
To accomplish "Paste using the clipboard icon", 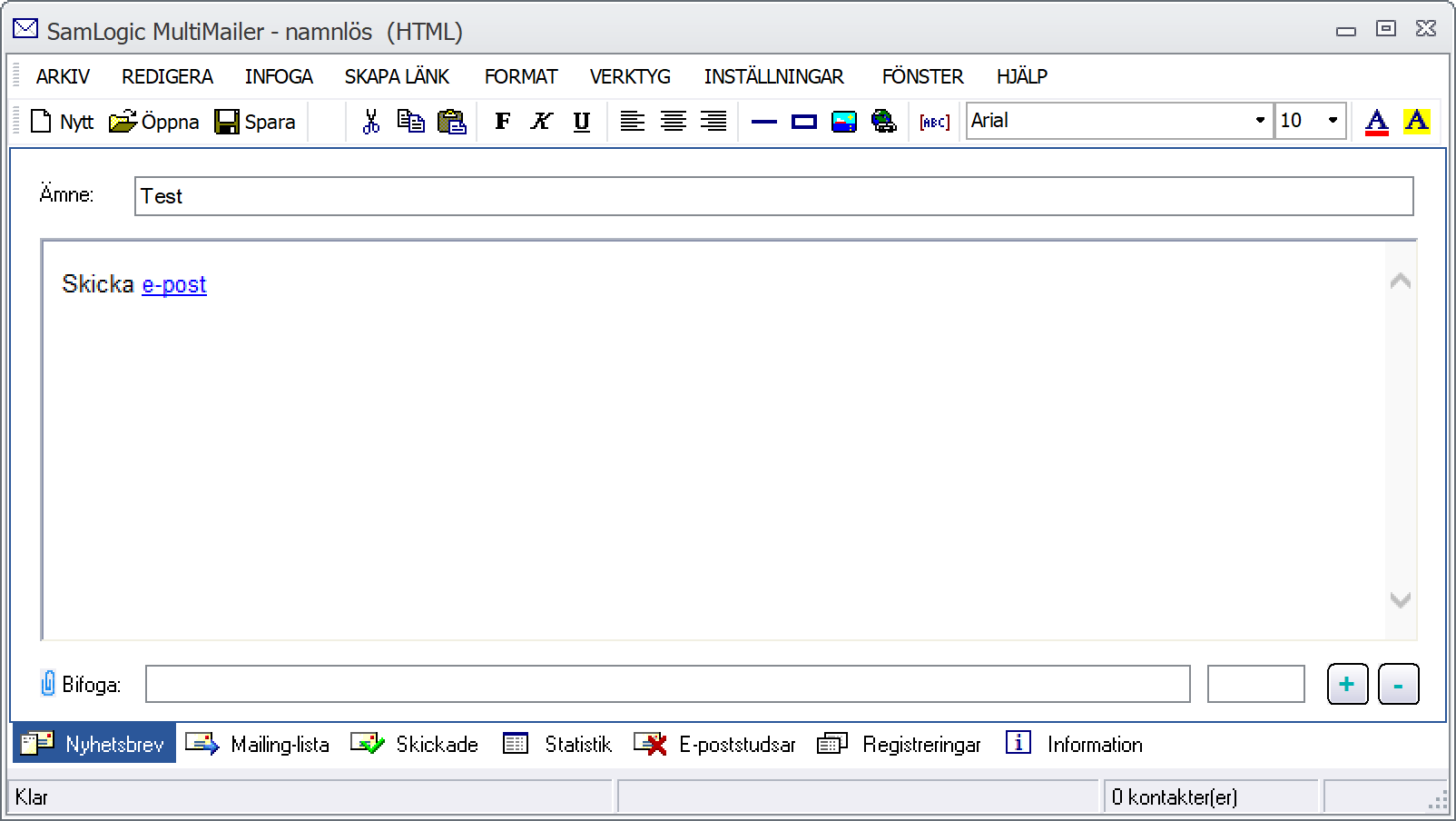I will 451,121.
